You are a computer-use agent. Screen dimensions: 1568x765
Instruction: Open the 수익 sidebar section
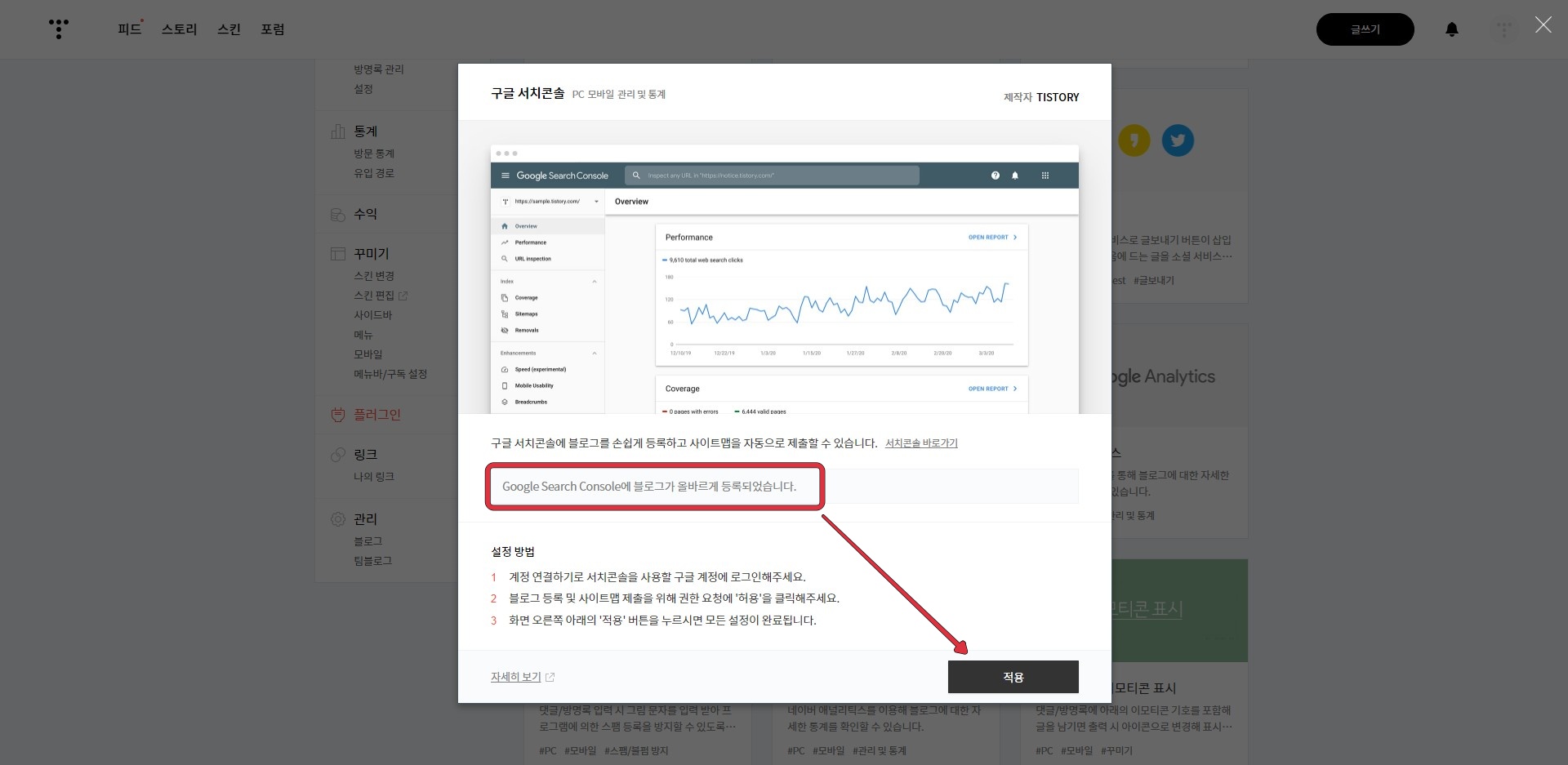365,214
